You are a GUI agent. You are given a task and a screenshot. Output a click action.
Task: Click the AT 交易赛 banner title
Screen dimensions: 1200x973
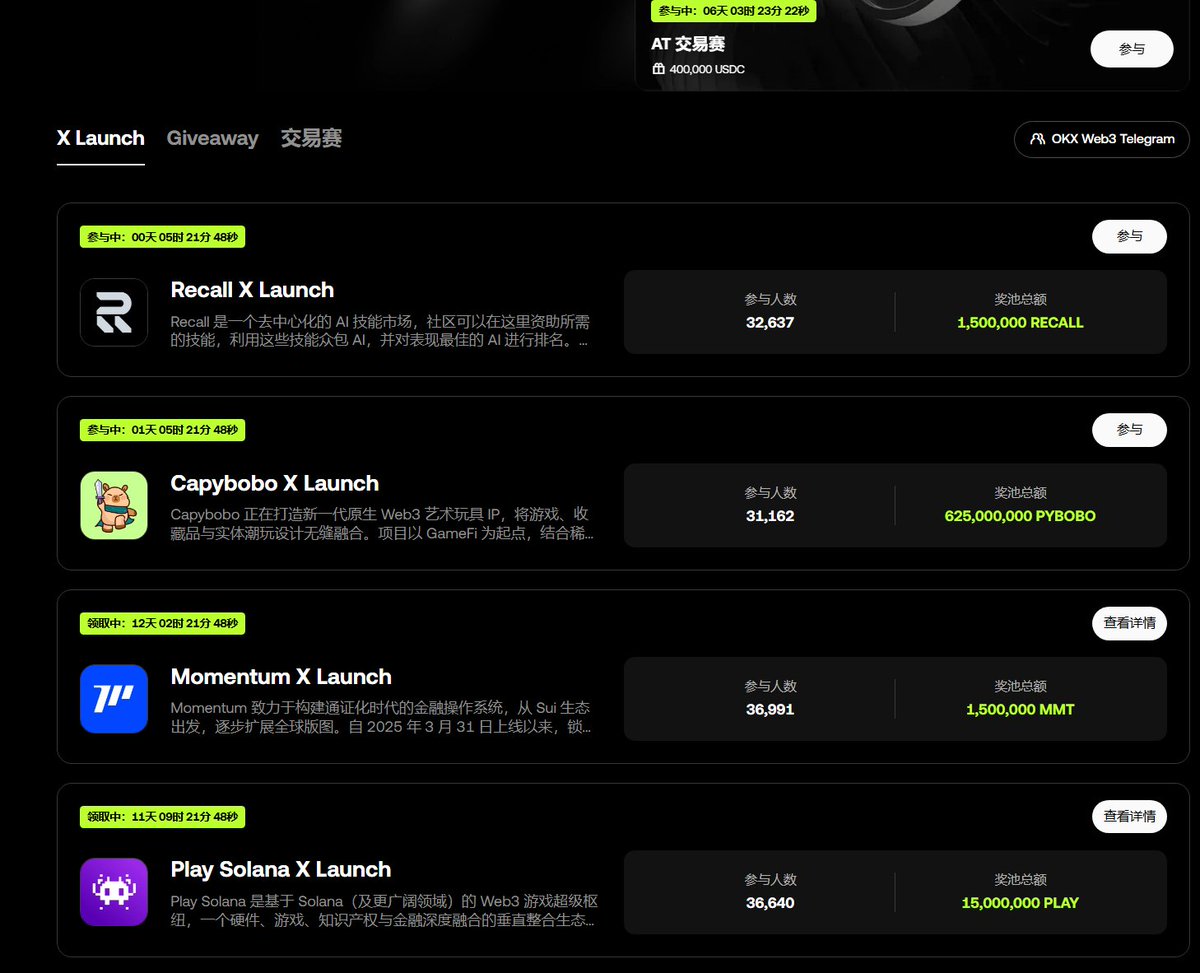688,44
